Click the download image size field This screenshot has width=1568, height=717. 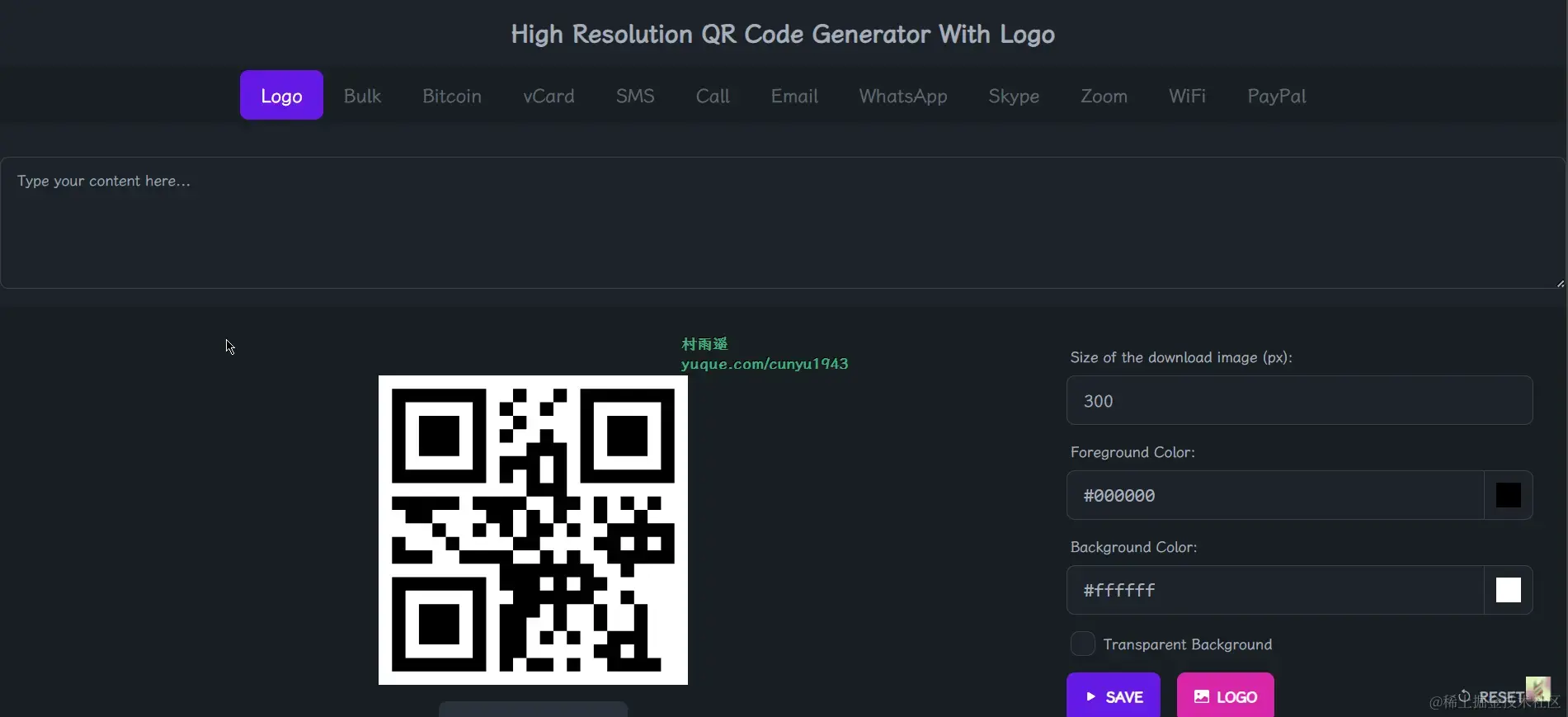[x=1300, y=400]
